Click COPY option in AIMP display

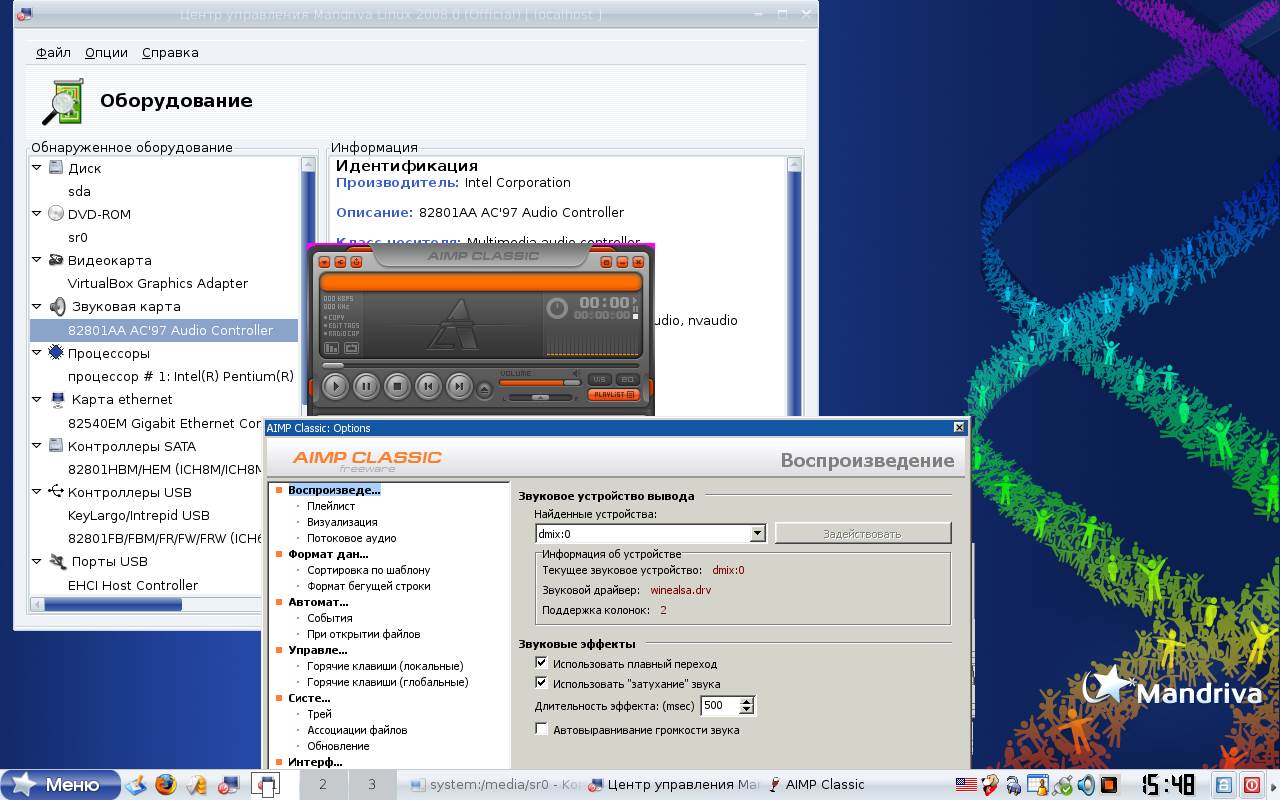point(335,318)
